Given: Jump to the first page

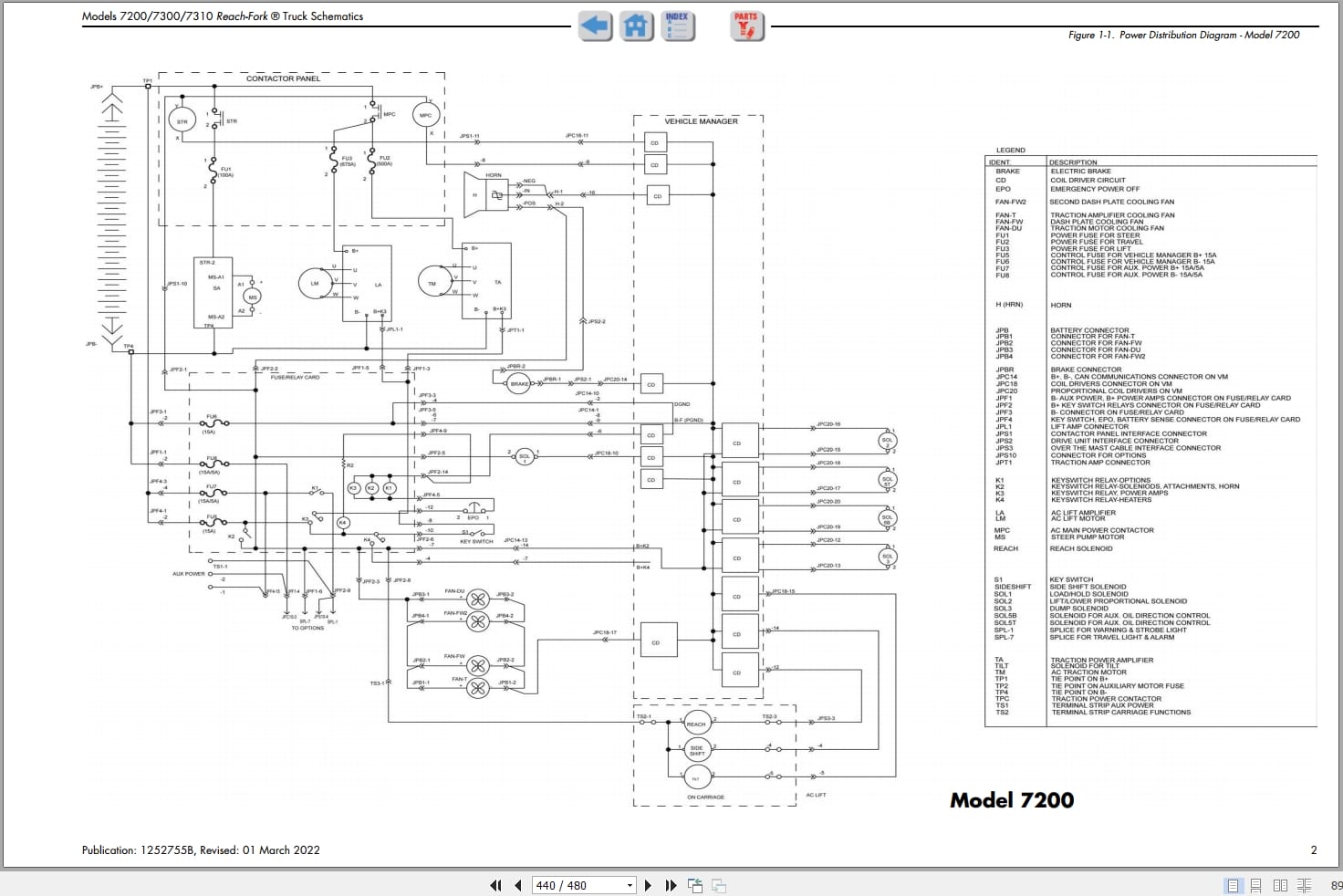Looking at the screenshot, I should (495, 885).
